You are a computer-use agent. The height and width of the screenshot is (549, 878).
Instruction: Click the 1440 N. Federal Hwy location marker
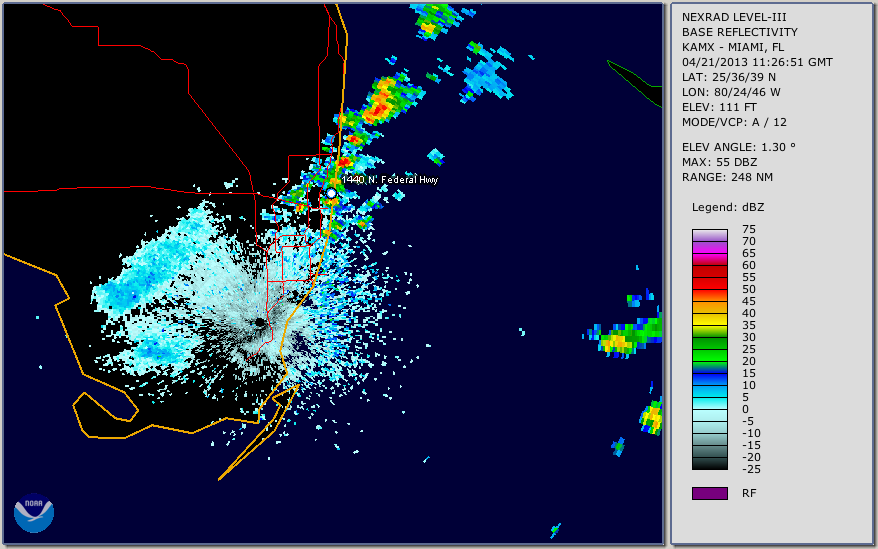click(331, 193)
